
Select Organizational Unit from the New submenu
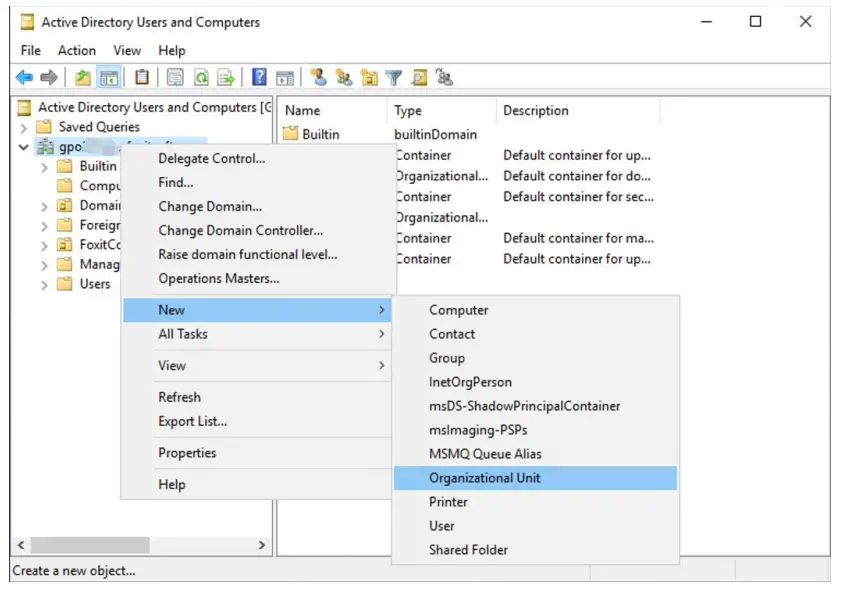(486, 477)
